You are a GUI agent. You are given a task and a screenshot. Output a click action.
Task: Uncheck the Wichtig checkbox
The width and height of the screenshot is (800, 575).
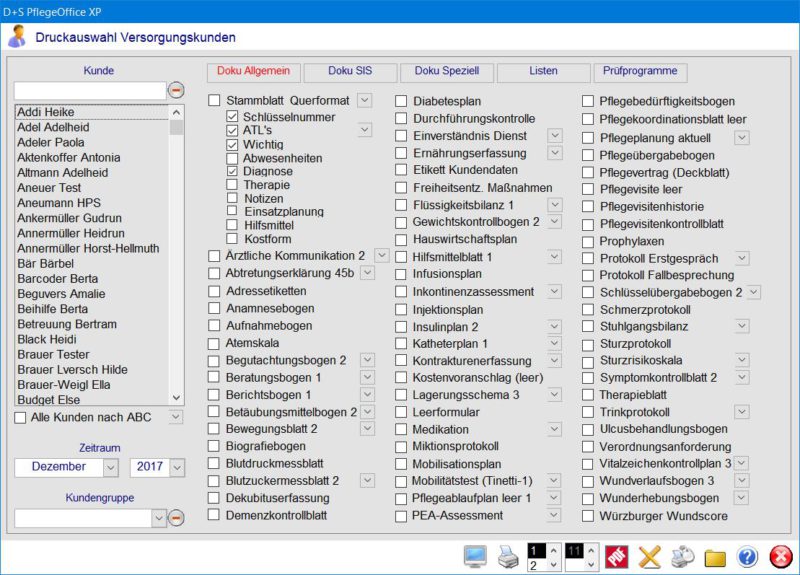tap(232, 144)
